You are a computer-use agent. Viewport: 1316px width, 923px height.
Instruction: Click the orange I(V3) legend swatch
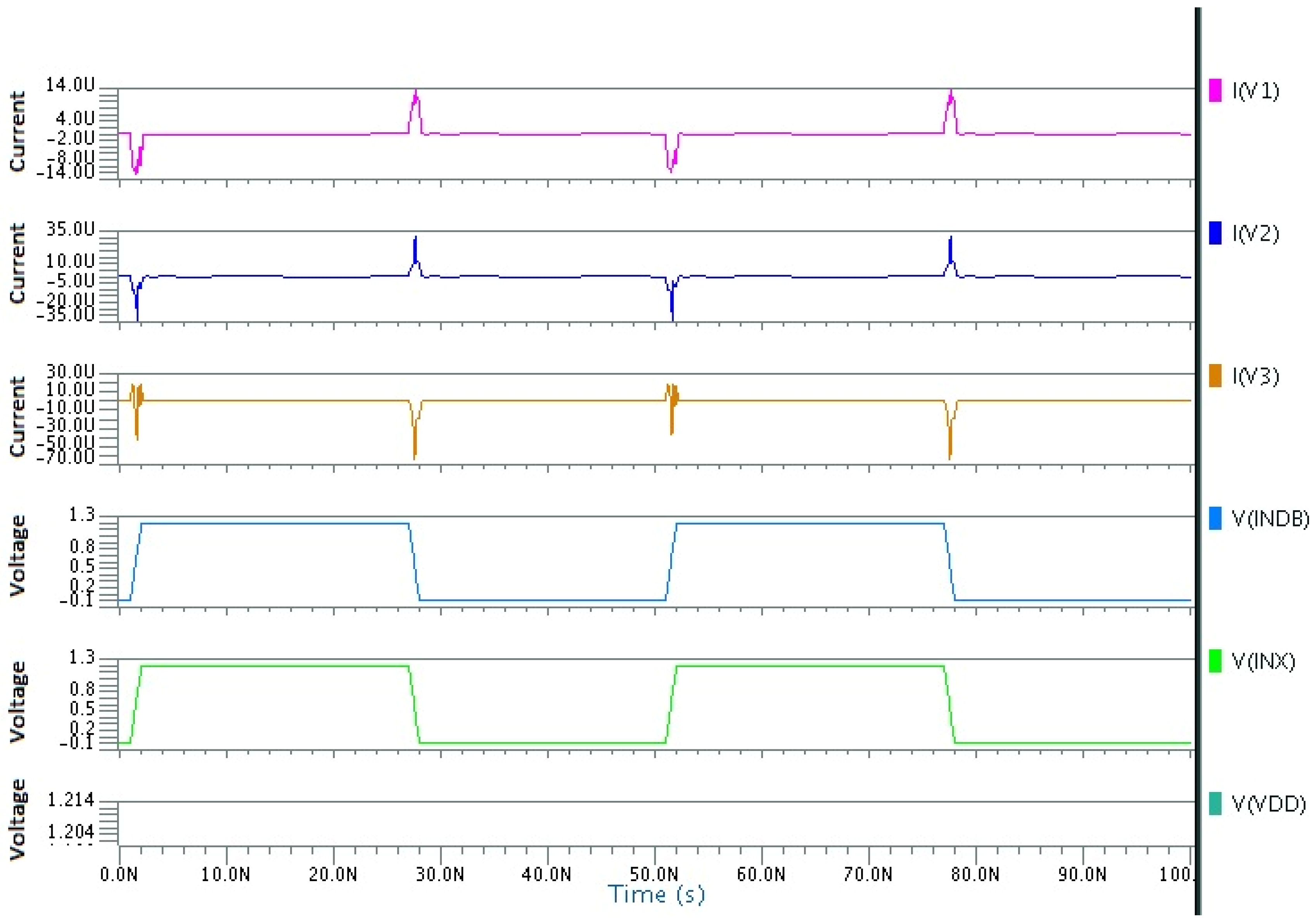1214,376
